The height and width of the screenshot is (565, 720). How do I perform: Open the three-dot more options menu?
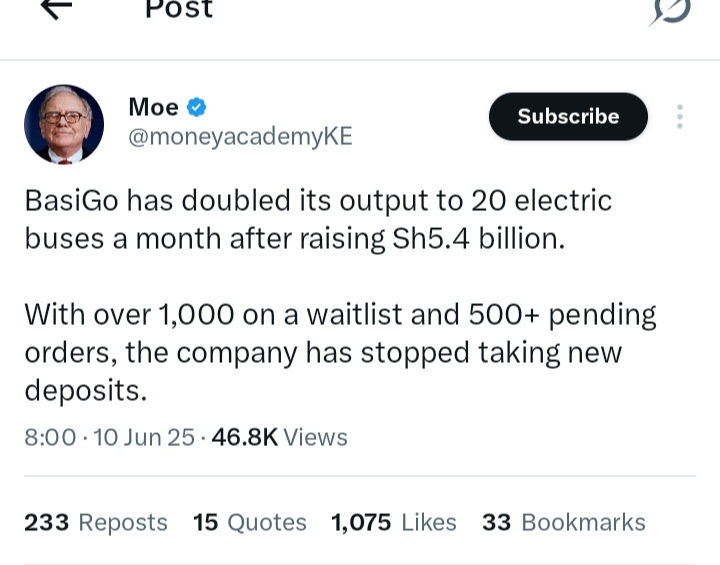(x=680, y=117)
